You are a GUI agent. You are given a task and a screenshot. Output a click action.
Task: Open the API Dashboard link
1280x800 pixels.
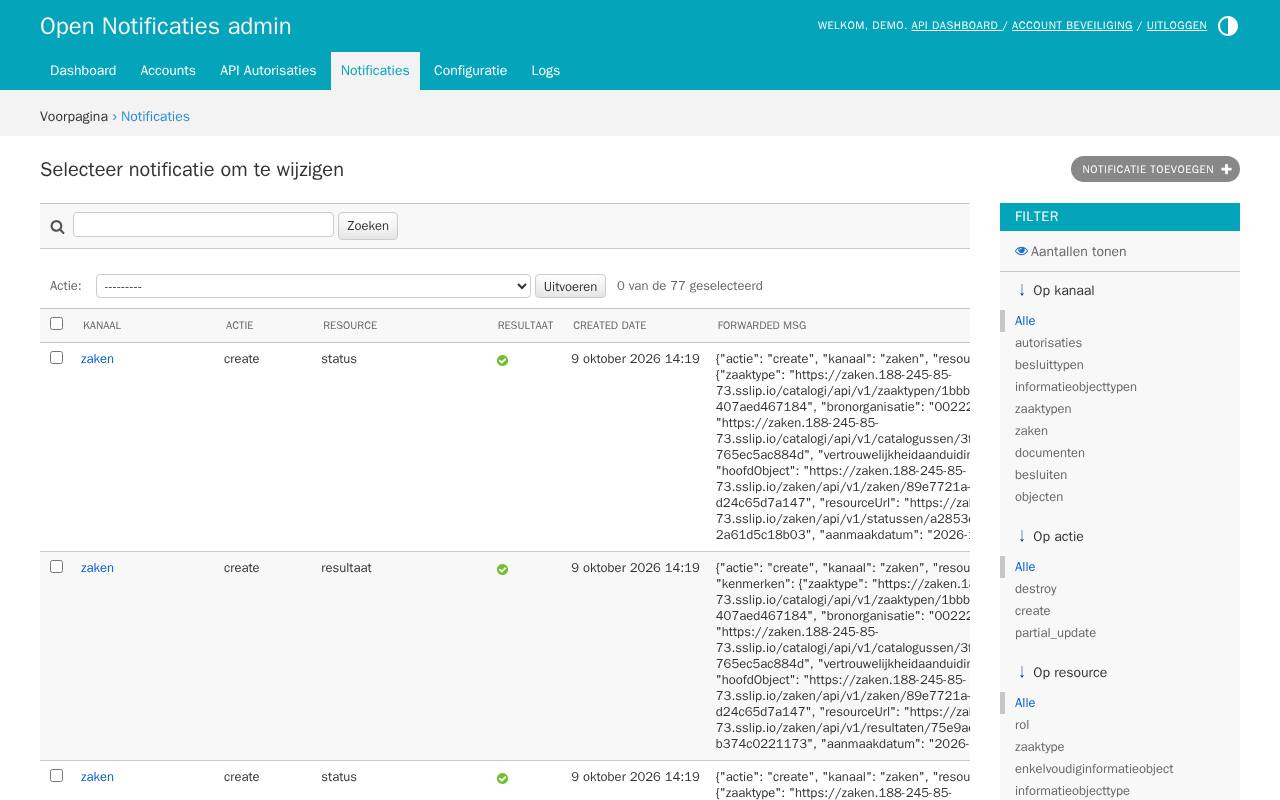[955, 25]
